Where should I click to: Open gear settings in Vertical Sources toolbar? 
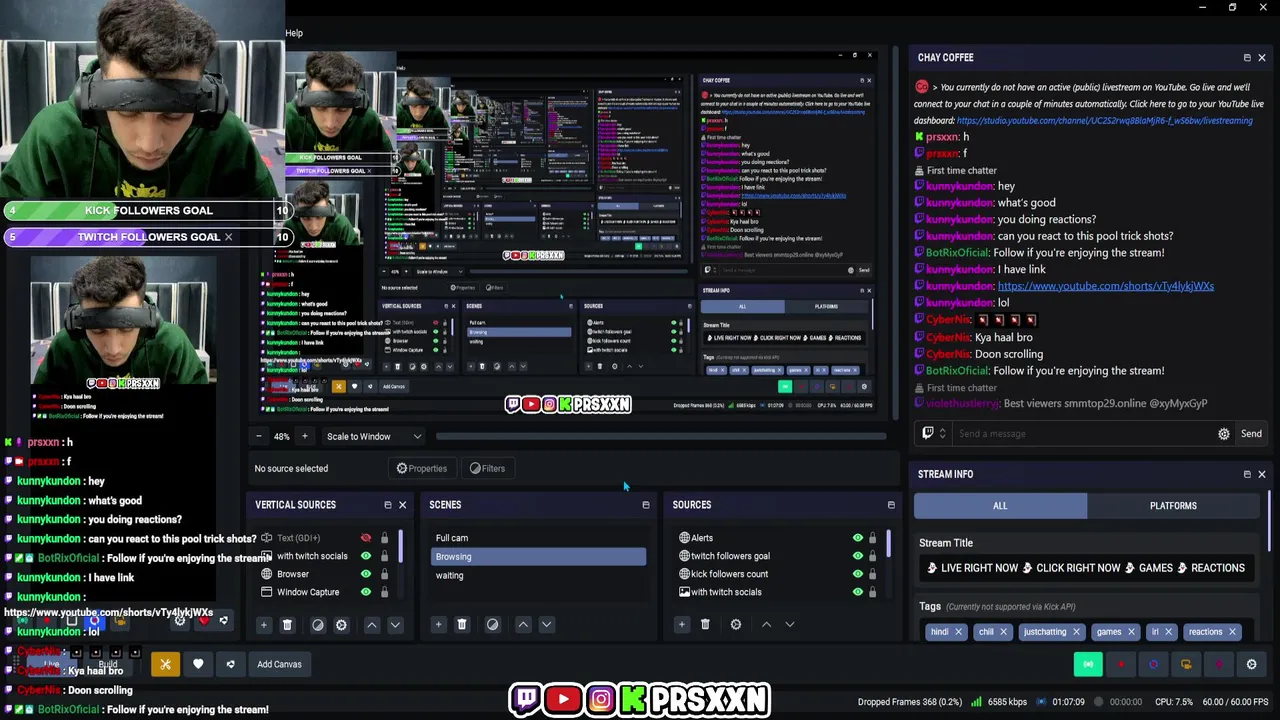coord(341,625)
